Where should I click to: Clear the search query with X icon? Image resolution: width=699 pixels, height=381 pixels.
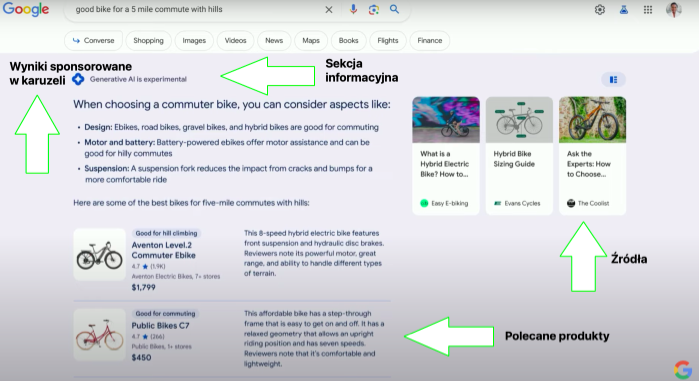(329, 9)
